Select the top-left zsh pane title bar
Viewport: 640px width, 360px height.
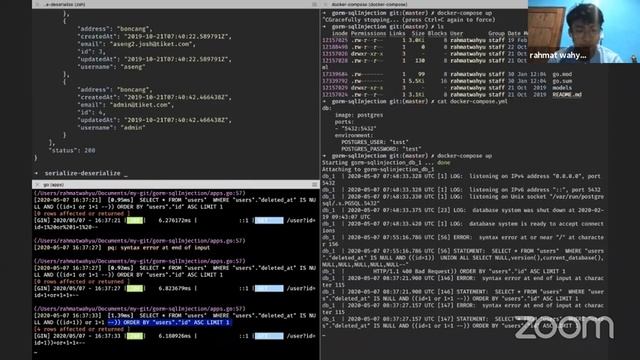[x=176, y=4]
